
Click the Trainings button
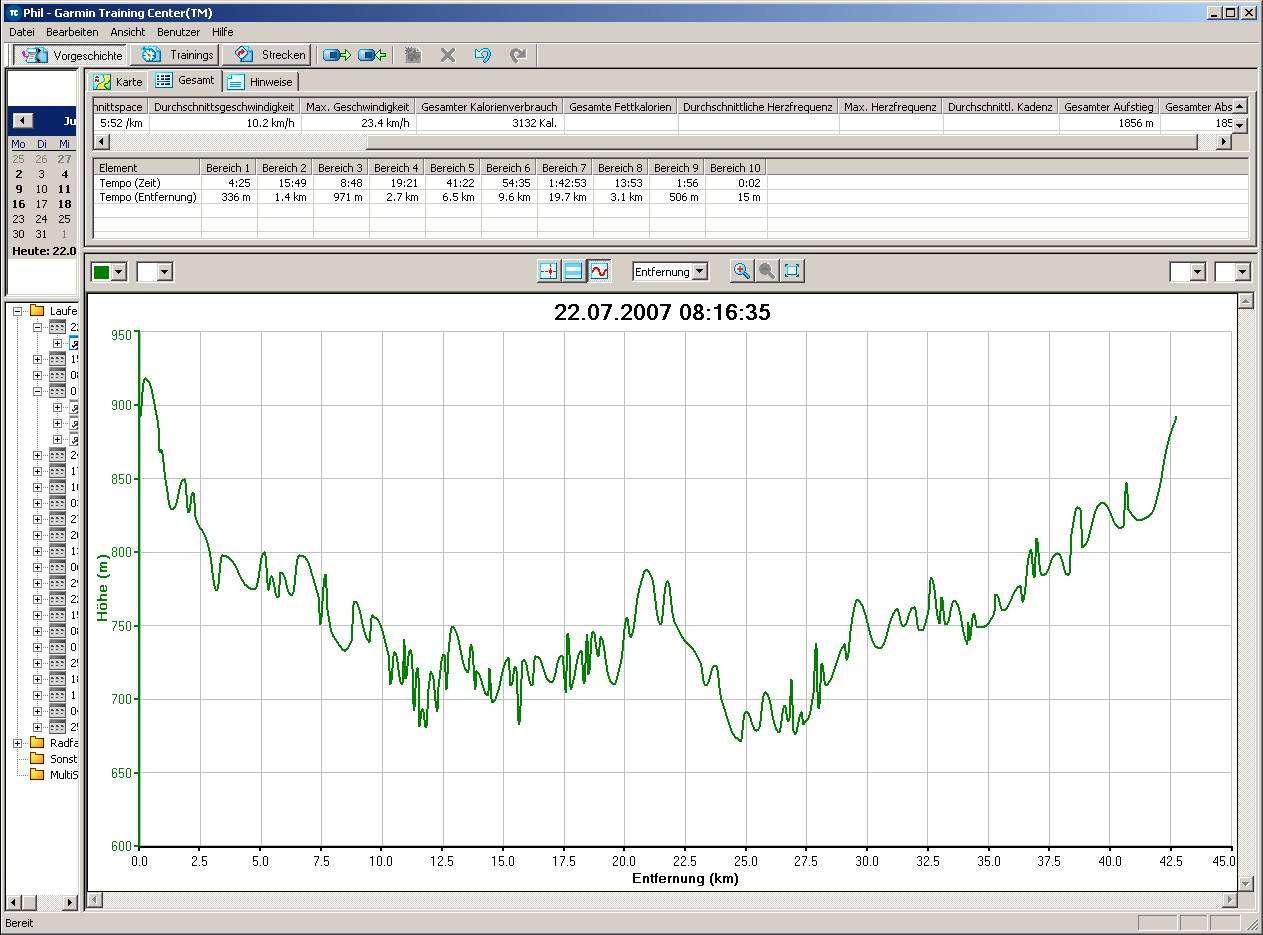178,55
